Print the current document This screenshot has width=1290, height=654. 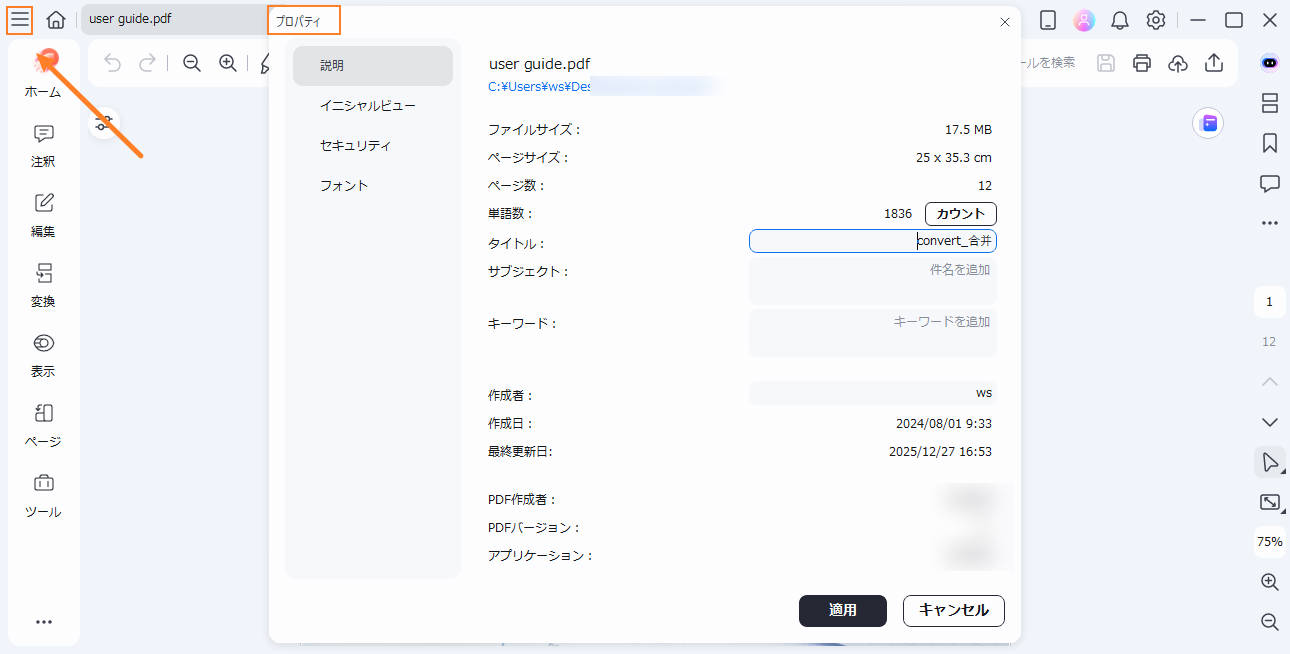pos(1142,62)
